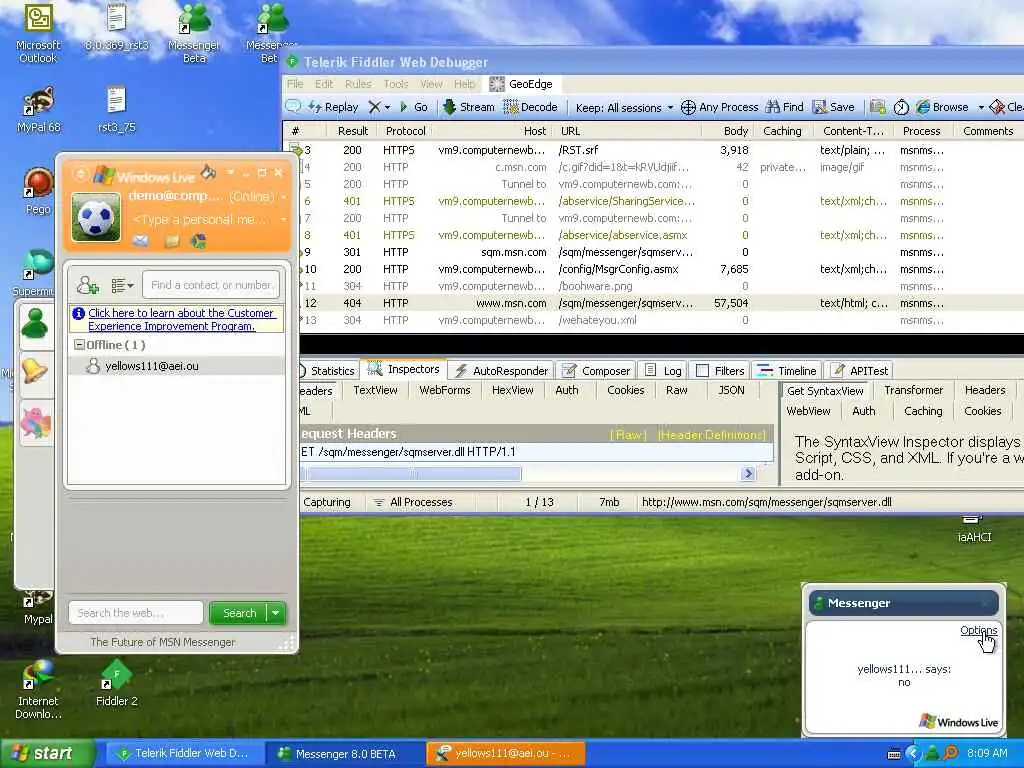Click the email envelope icon in Messenger
1024x768 pixels.
[140, 241]
